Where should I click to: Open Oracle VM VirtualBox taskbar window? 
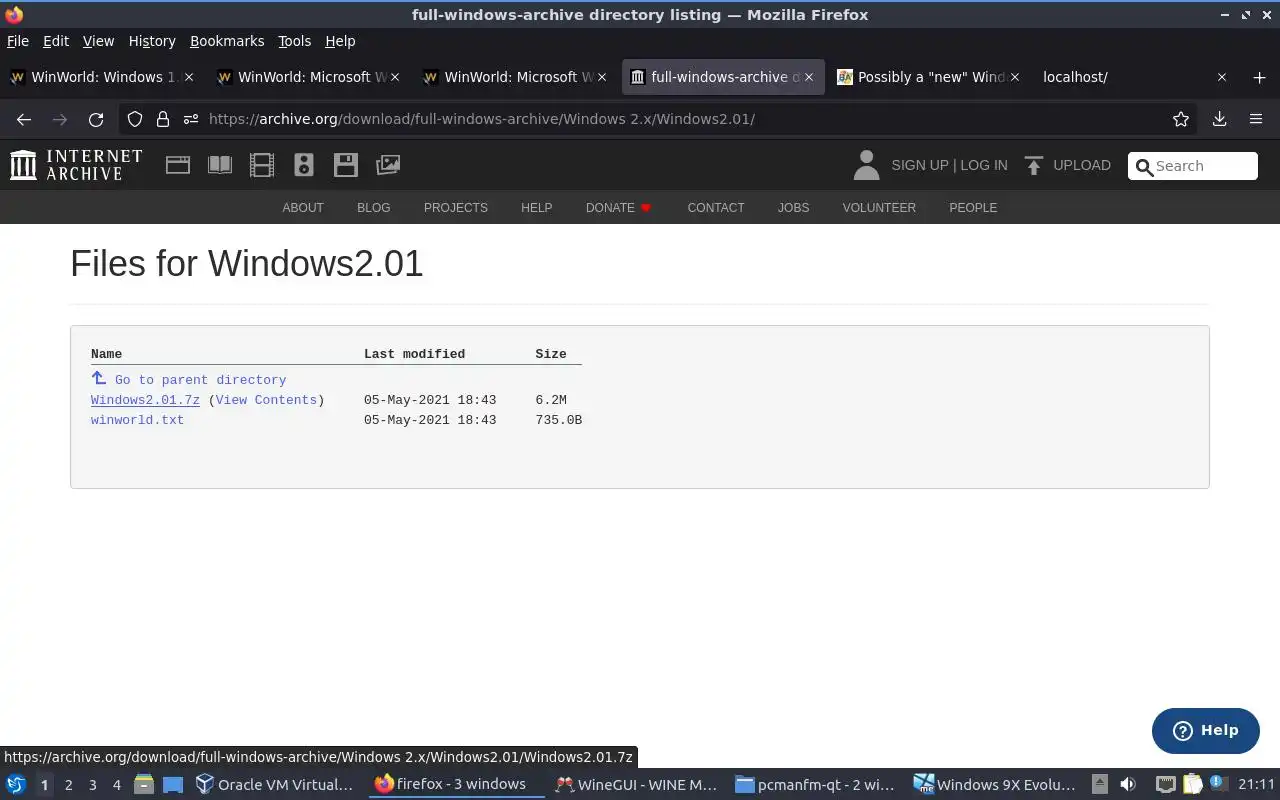[274, 785]
